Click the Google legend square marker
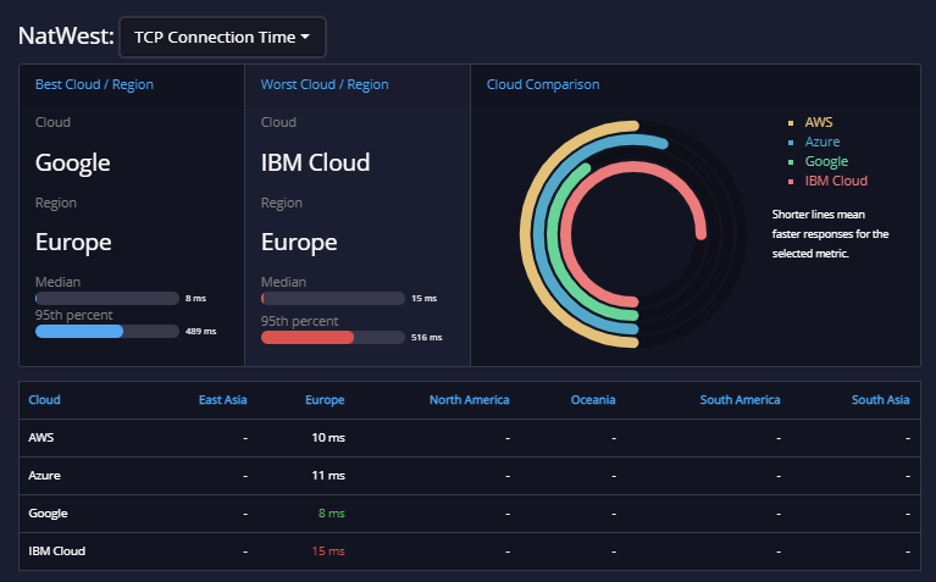This screenshot has height=582, width=936. pos(790,162)
